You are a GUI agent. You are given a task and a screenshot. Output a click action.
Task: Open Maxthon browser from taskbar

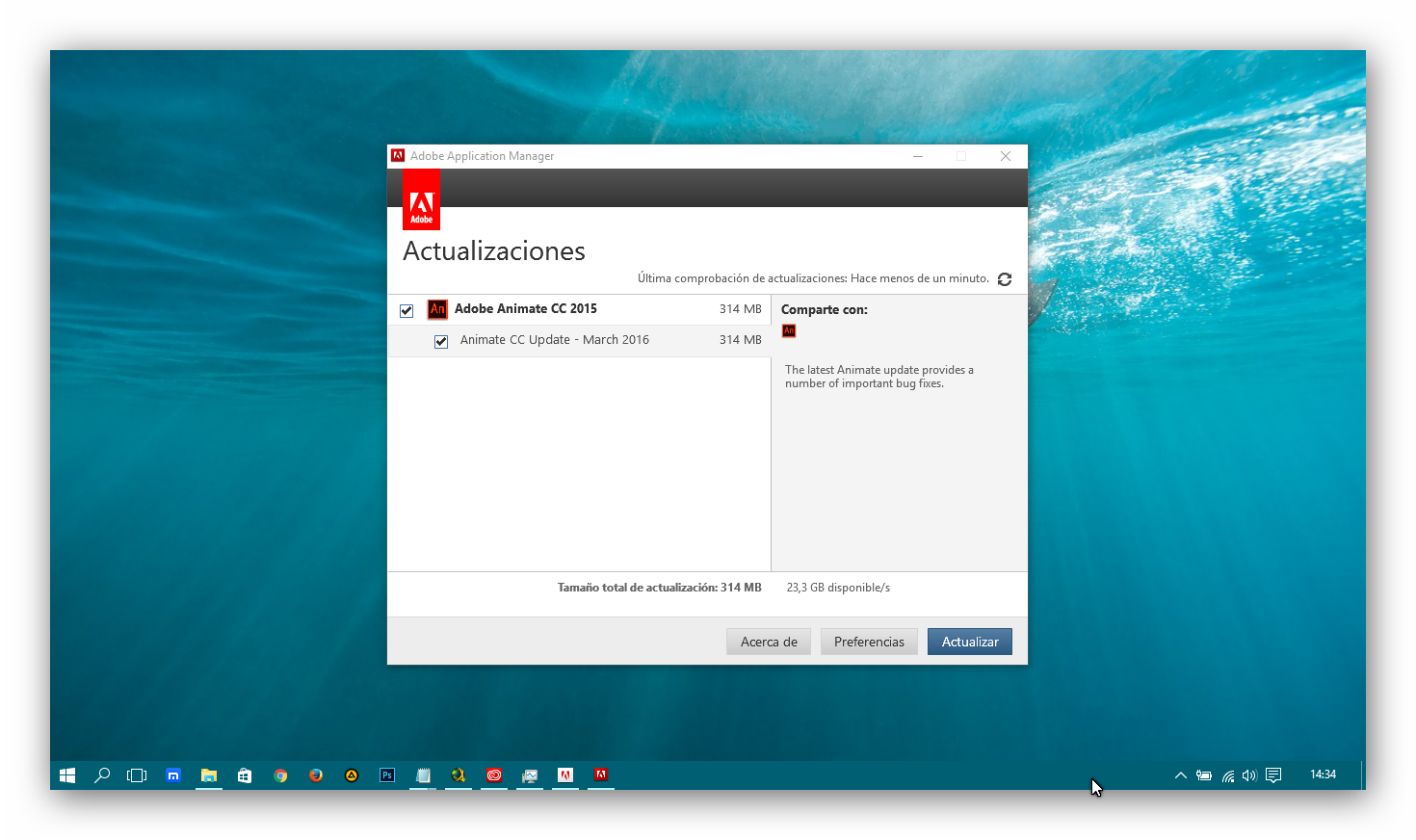pyautogui.click(x=173, y=775)
